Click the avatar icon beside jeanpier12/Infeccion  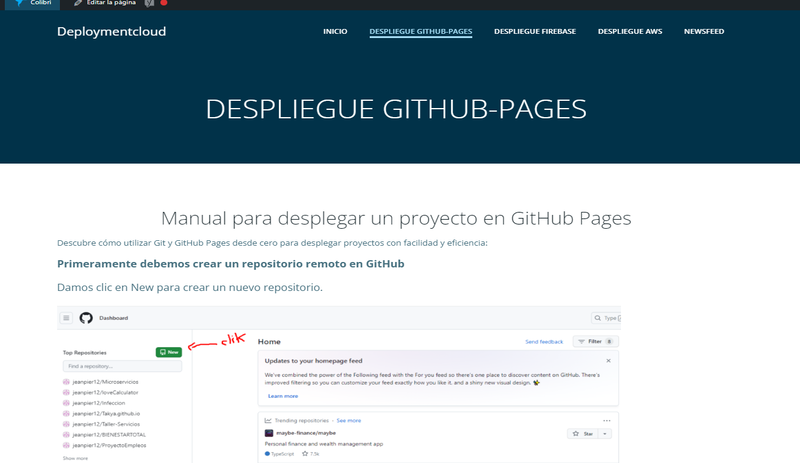point(66,403)
